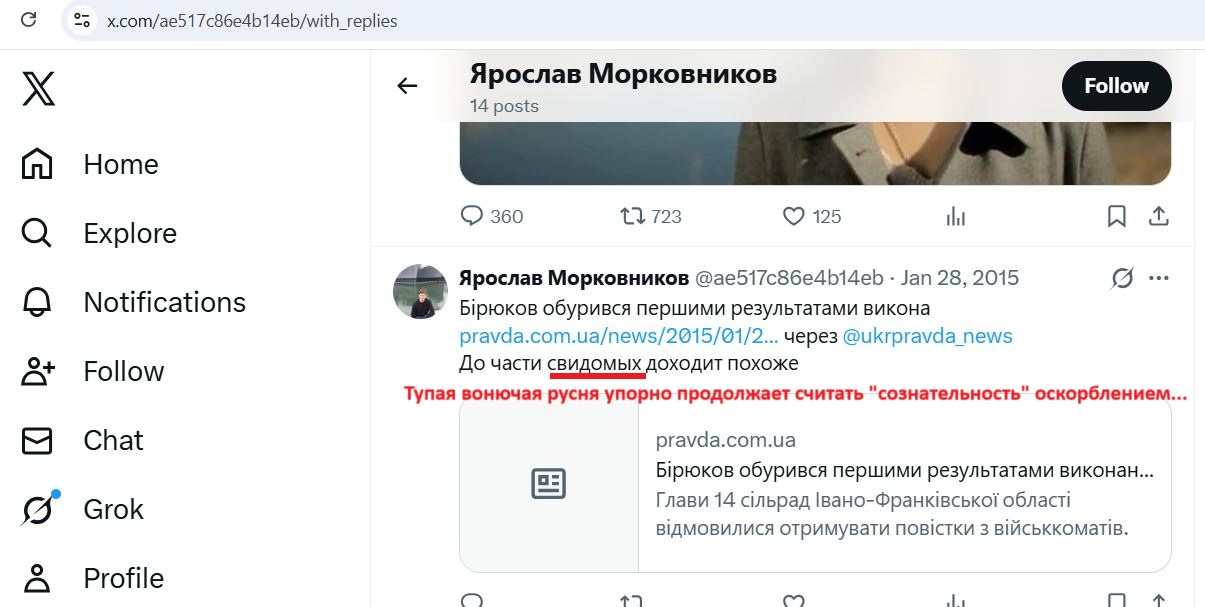Open the pravda.com.ua article preview card
1205x607 pixels.
click(813, 487)
